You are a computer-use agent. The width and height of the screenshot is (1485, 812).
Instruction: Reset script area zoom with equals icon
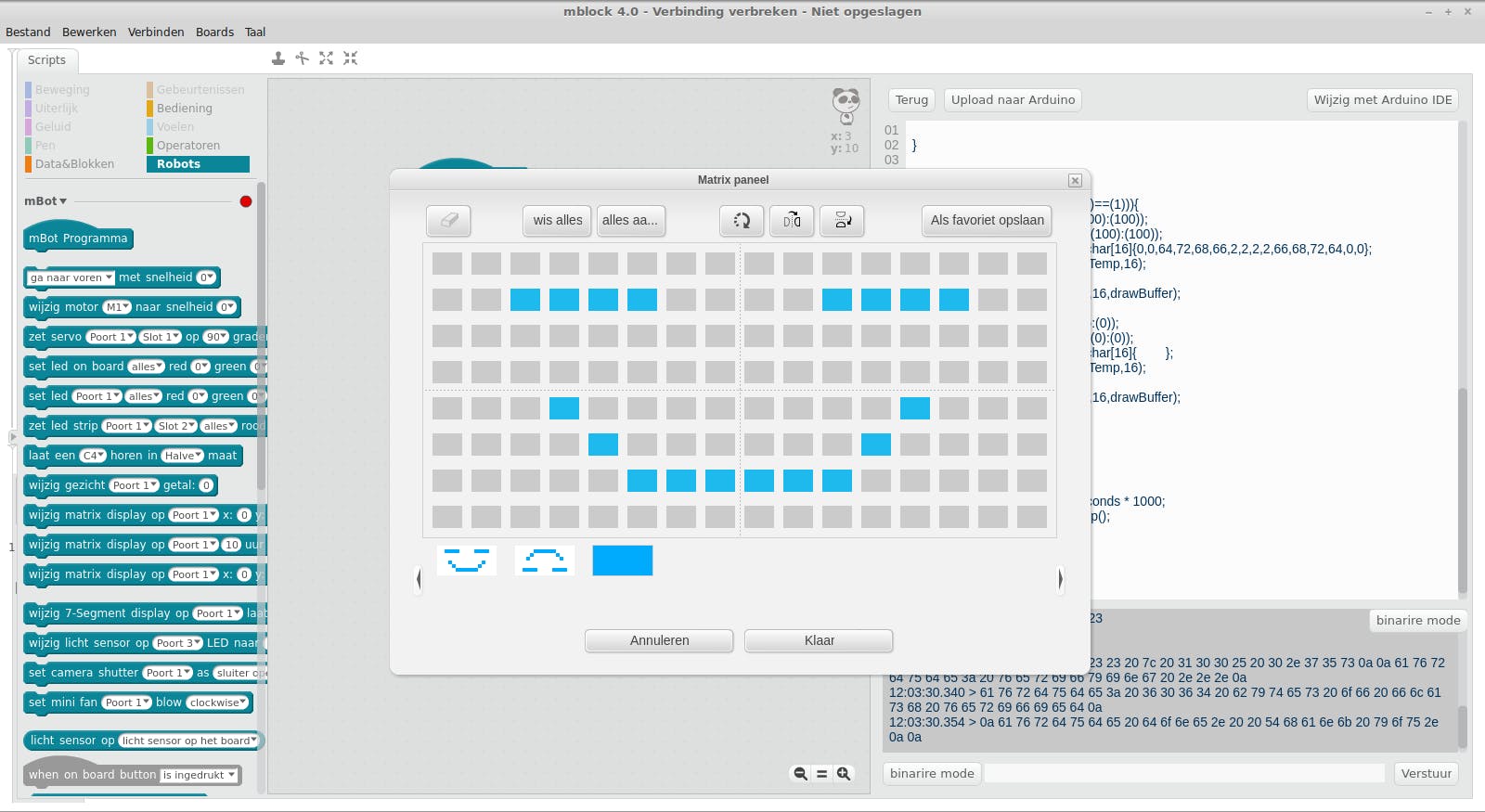tap(821, 773)
